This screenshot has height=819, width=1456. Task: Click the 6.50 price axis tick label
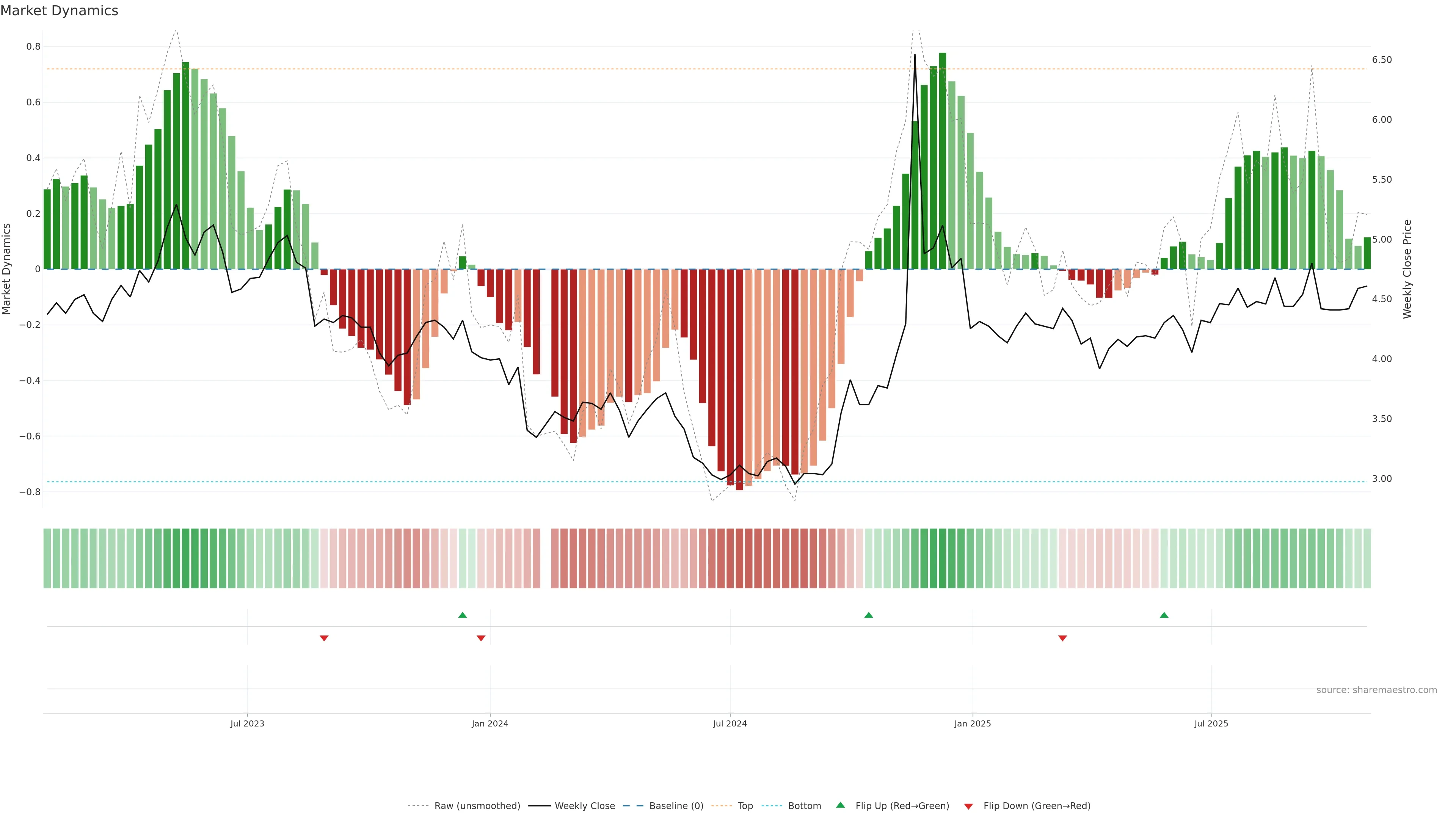[1381, 60]
